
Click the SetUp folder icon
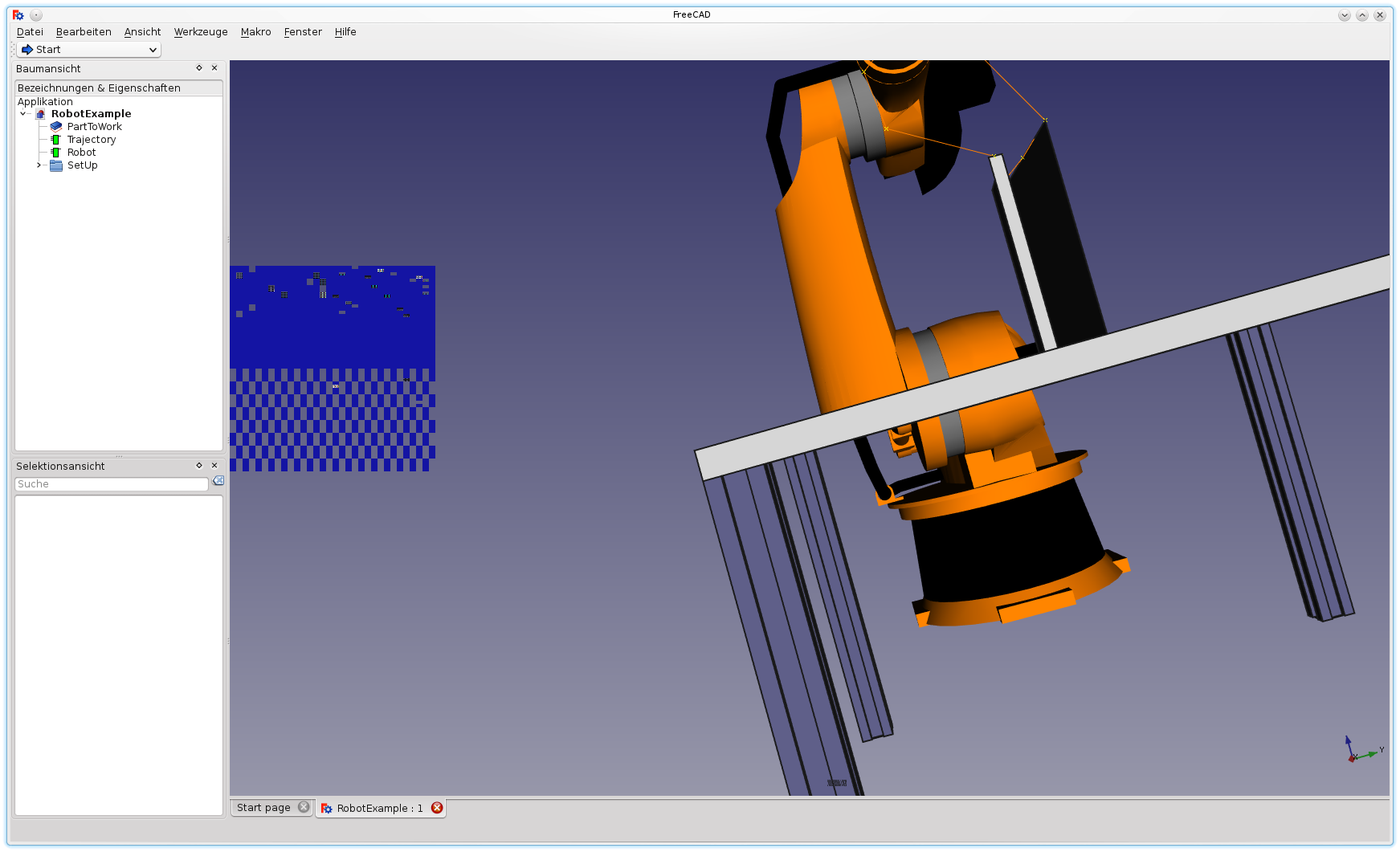pyautogui.click(x=56, y=165)
